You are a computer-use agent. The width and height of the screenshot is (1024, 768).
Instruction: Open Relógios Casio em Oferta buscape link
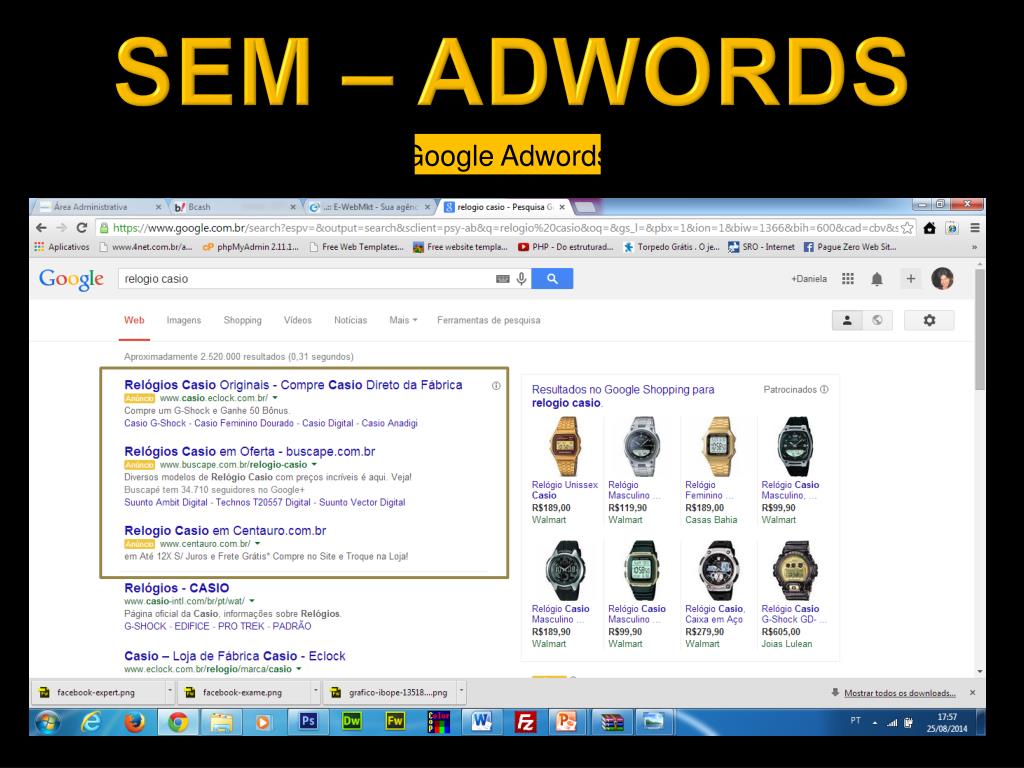[x=249, y=451]
